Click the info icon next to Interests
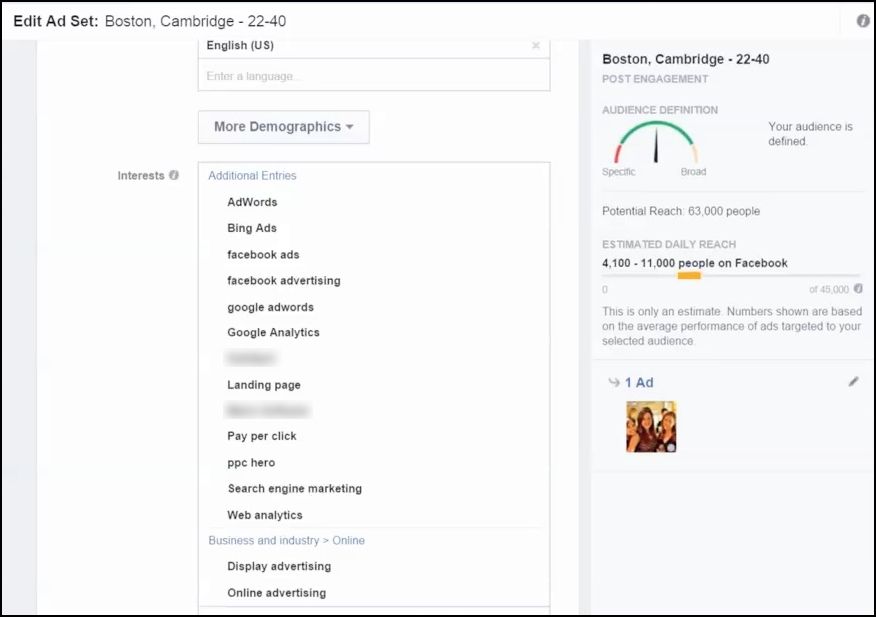Image resolution: width=876 pixels, height=617 pixels. pyautogui.click(x=174, y=175)
